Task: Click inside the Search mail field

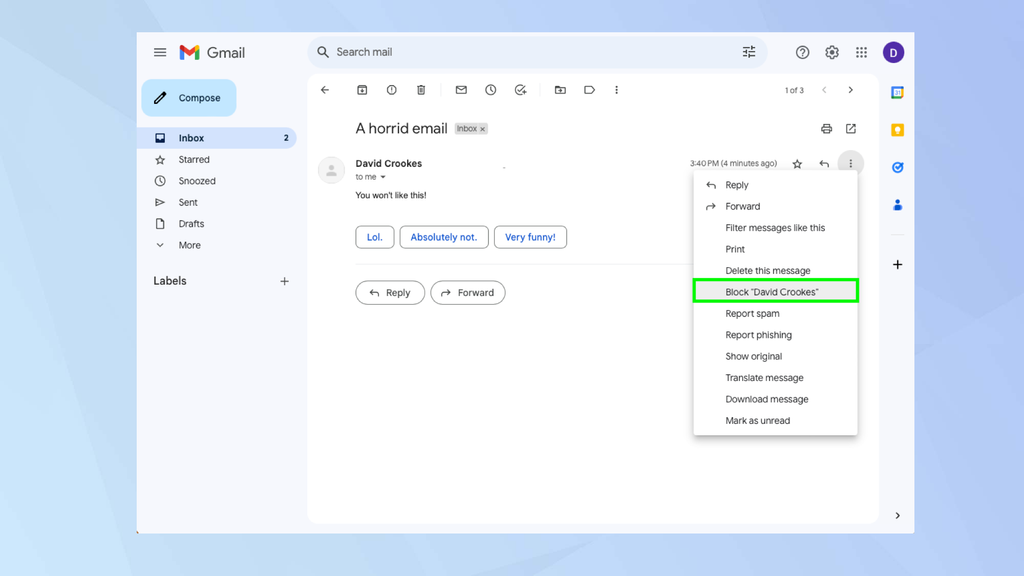Action: tap(450, 51)
